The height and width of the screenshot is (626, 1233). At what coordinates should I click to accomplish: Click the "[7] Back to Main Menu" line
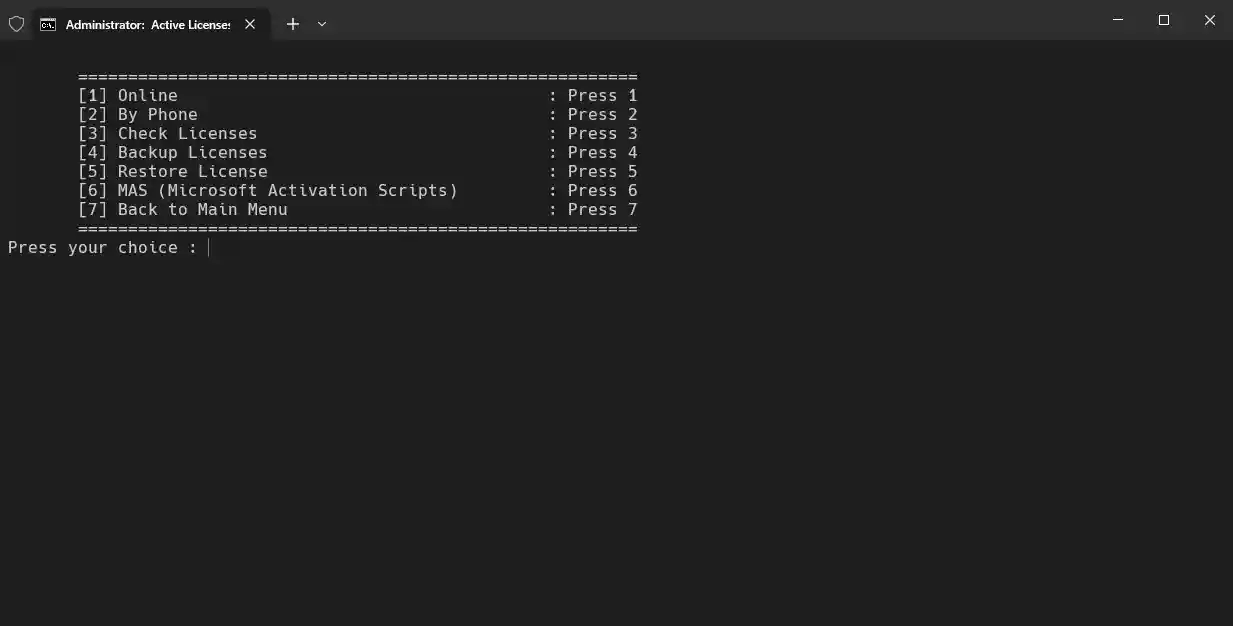(183, 210)
